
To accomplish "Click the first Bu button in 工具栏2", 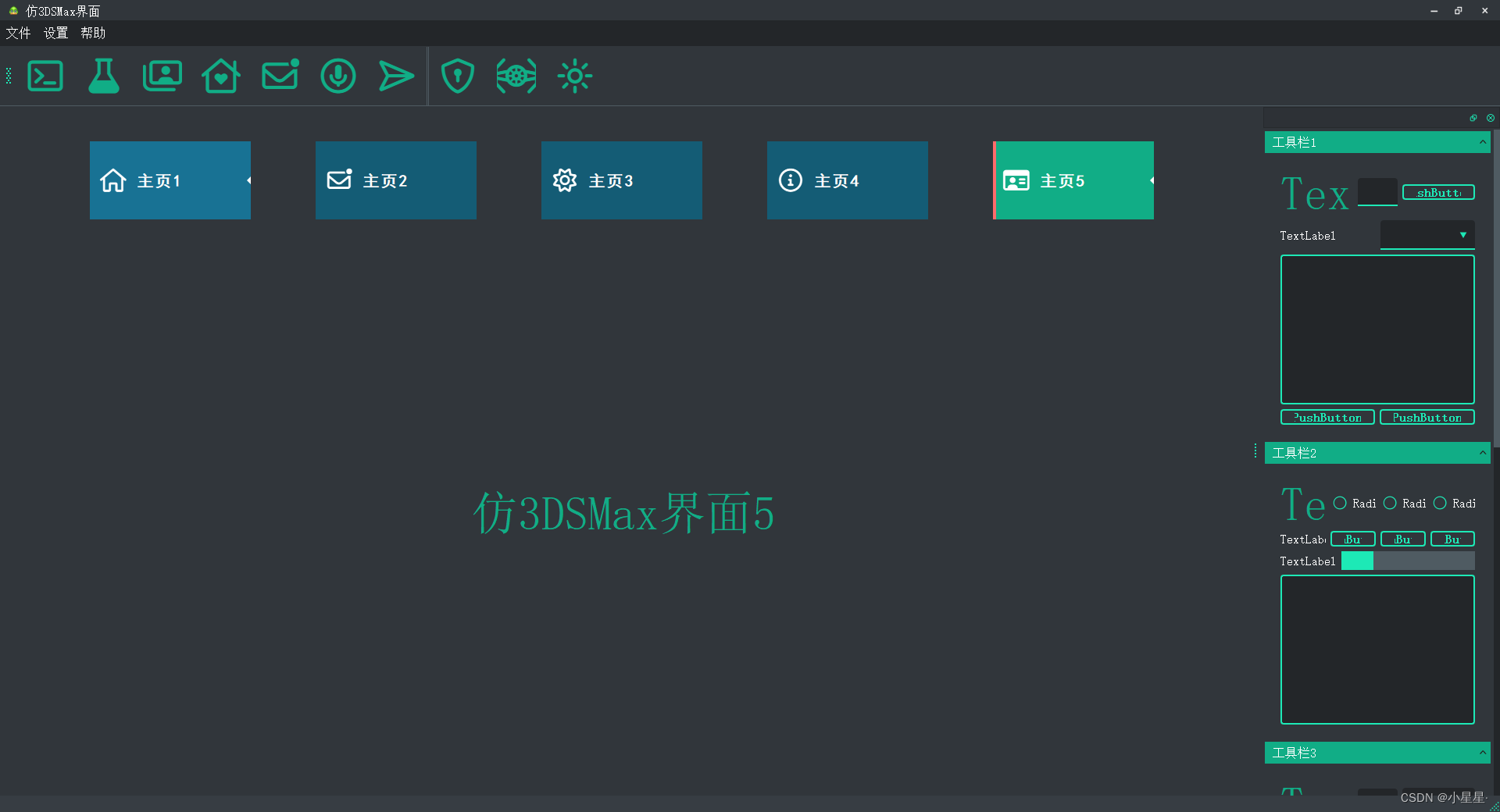I will point(1353,539).
